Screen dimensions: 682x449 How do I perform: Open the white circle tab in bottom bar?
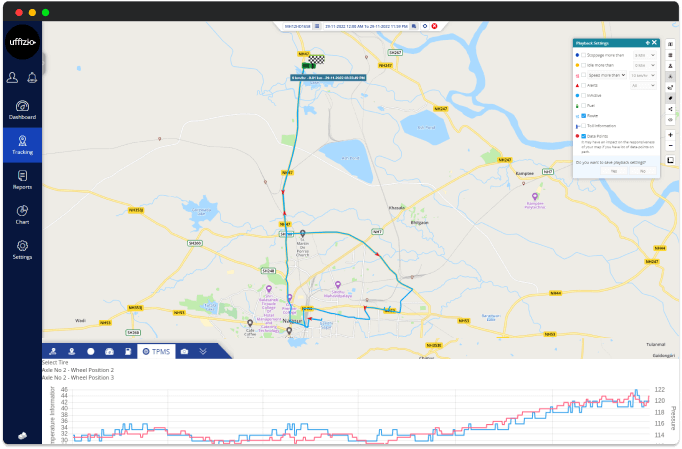point(90,352)
